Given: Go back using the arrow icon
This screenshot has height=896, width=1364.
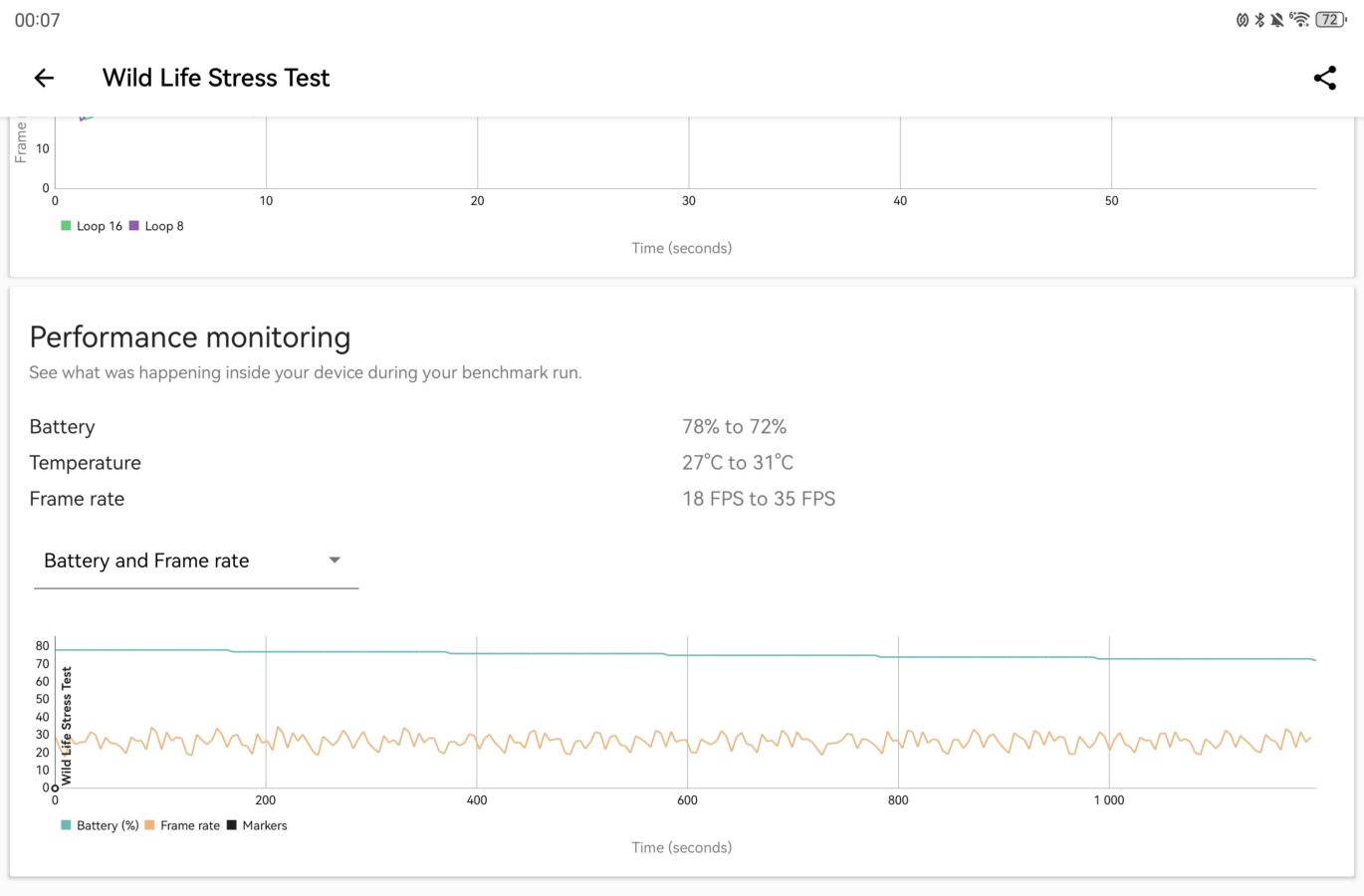Looking at the screenshot, I should click(x=44, y=78).
